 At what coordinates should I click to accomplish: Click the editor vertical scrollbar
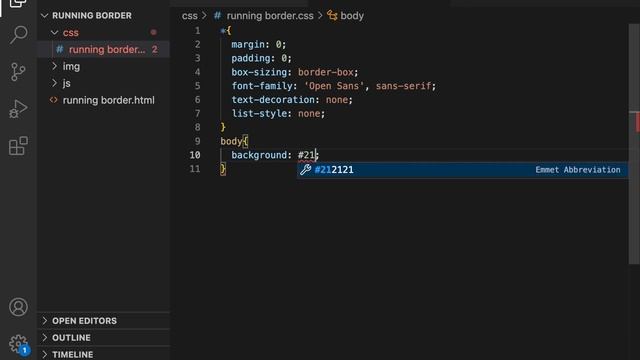tap(634, 144)
